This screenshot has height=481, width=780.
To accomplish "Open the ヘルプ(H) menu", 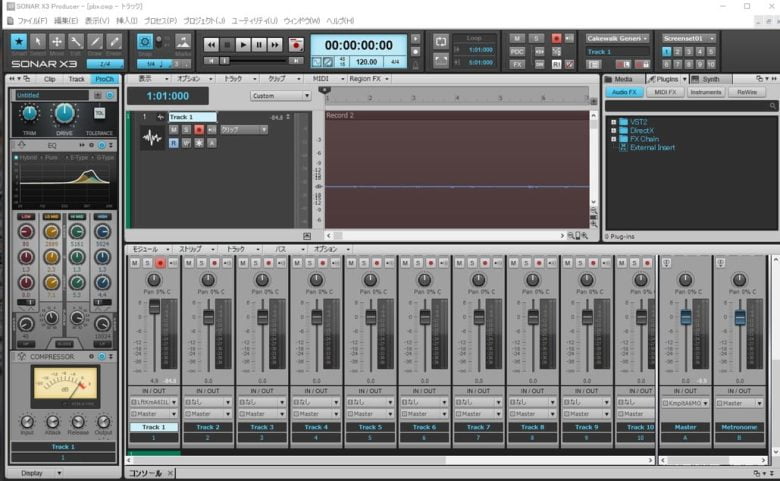I will pyautogui.click(x=340, y=20).
